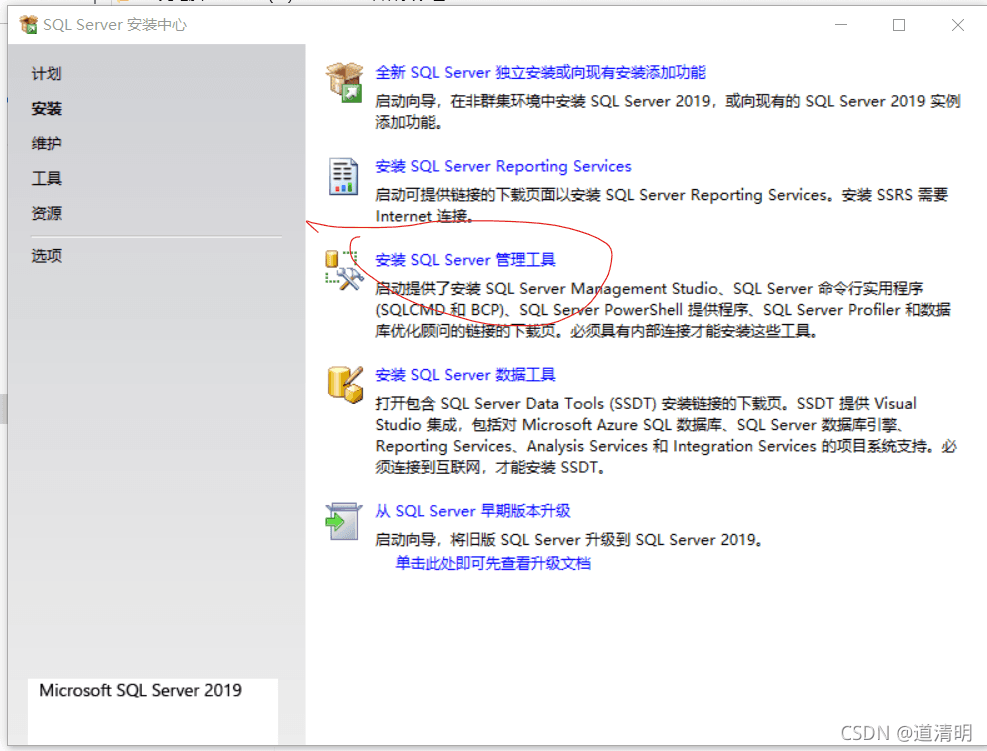Screen dimensions: 987x751
Task: Click the SQL Server data tools icon
Action: tap(345, 385)
